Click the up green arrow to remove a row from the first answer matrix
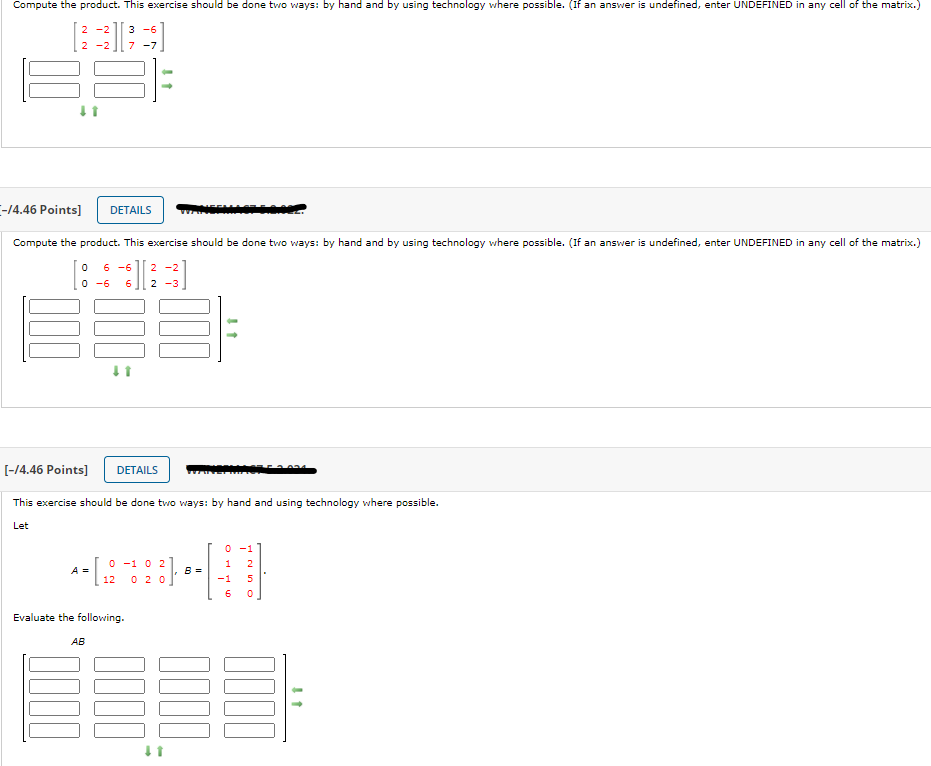This screenshot has height=766, width=931. [x=93, y=111]
